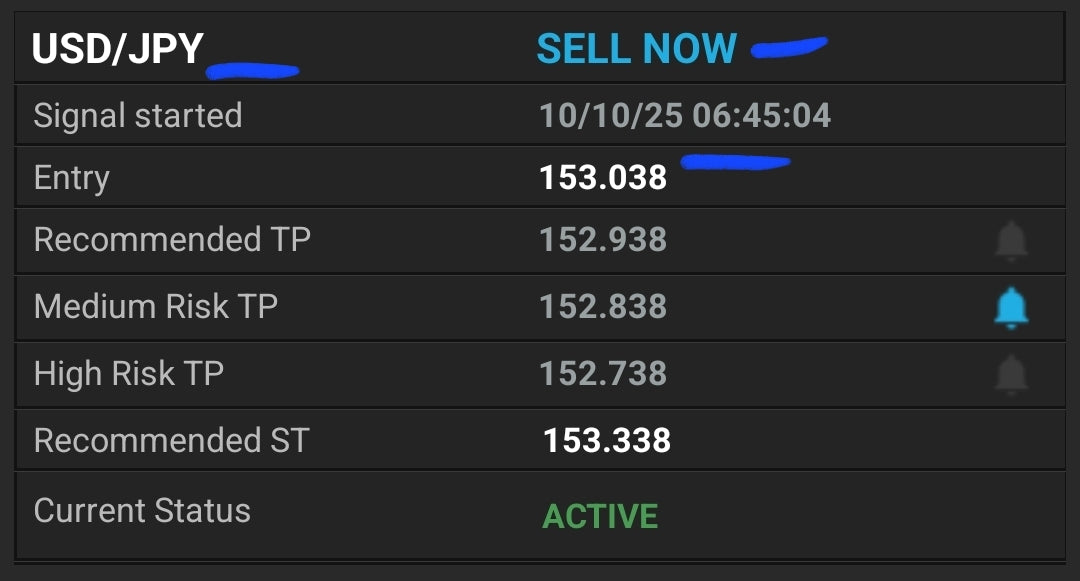Tap the green ACTIVE status
The width and height of the screenshot is (1080, 581).
[600, 517]
